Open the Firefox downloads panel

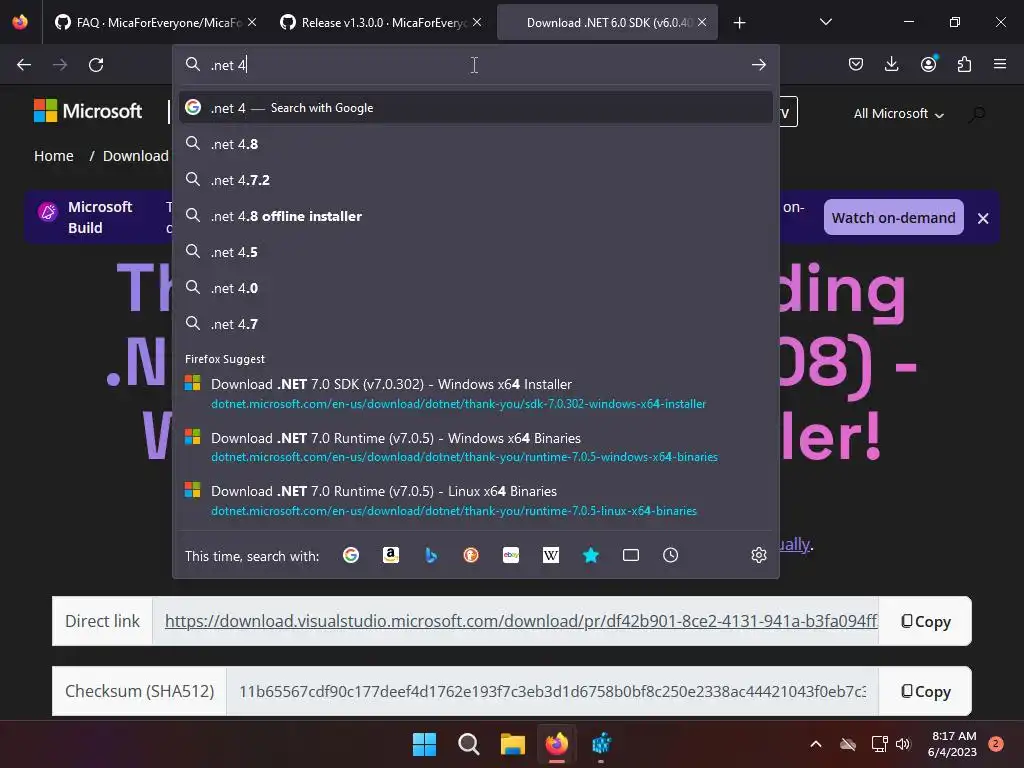[891, 64]
